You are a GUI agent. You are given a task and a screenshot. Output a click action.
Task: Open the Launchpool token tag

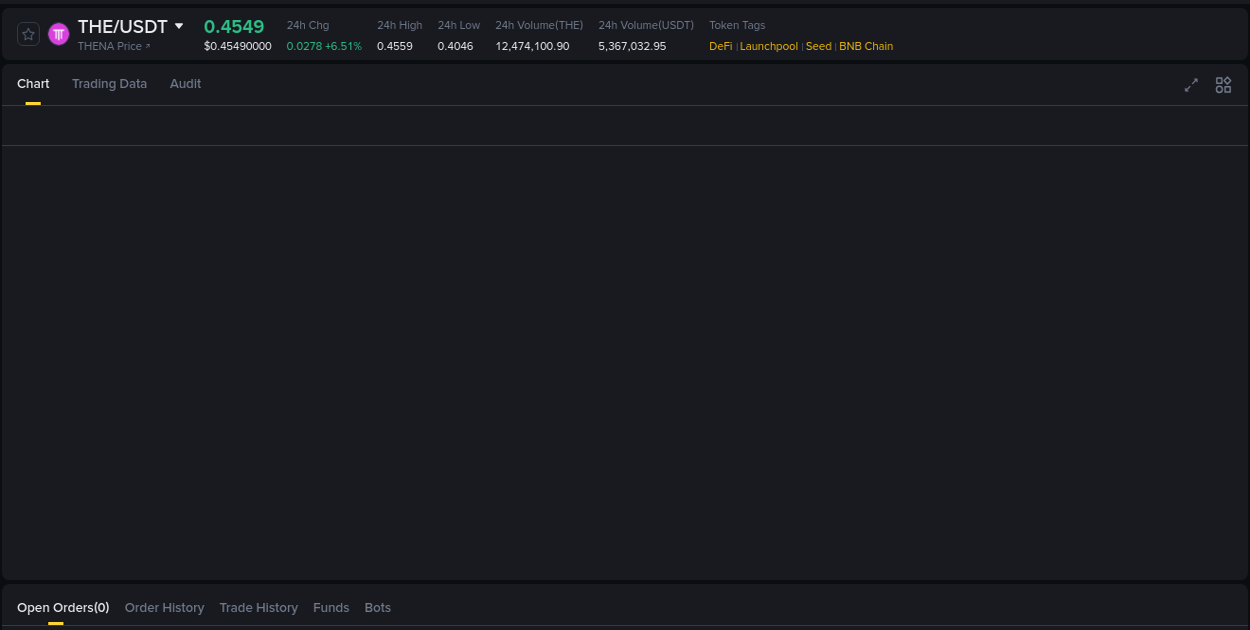[x=768, y=45]
